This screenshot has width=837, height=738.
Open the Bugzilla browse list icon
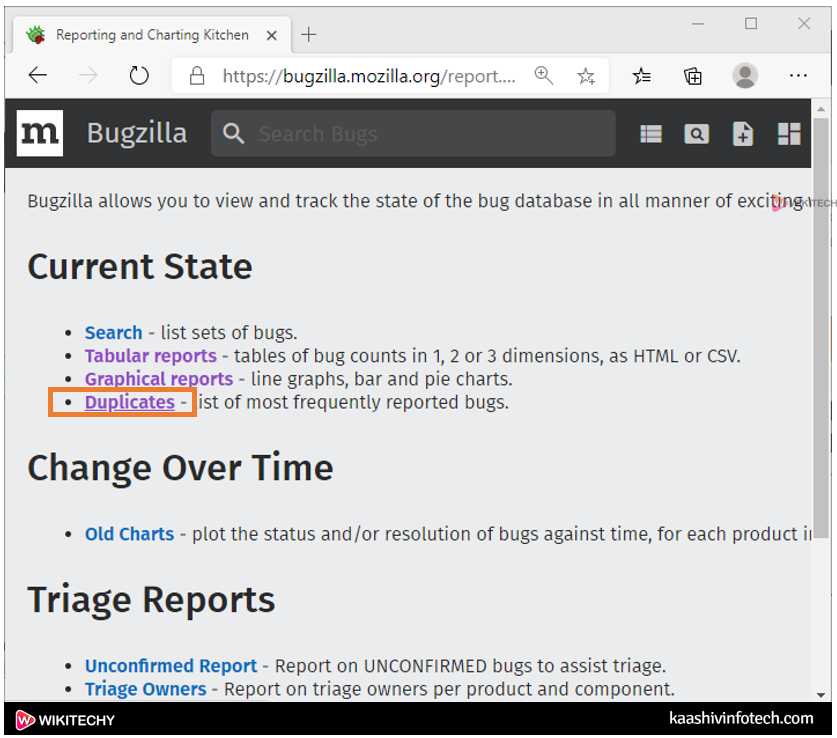tap(651, 134)
